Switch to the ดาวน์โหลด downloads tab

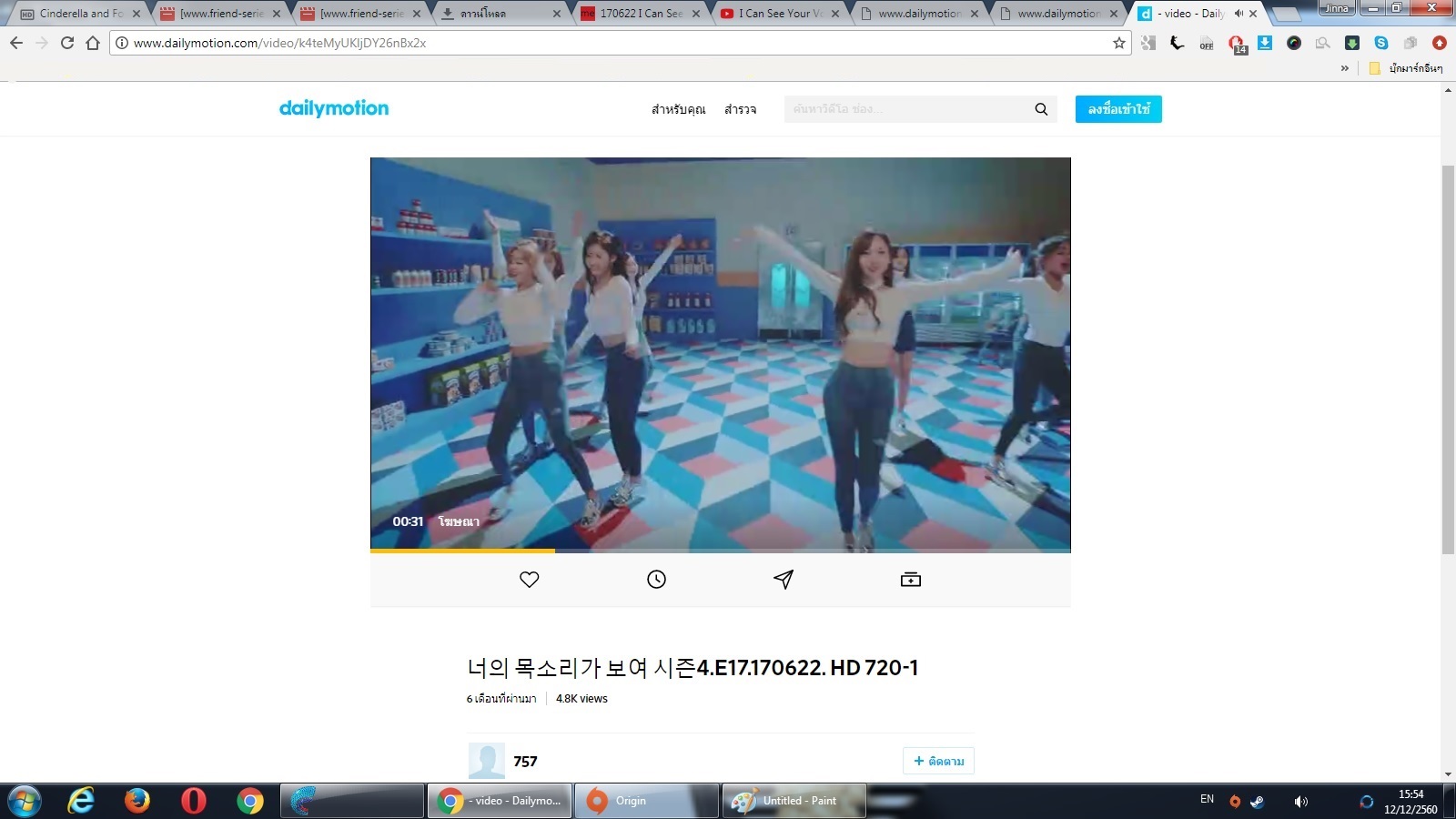click(500, 14)
